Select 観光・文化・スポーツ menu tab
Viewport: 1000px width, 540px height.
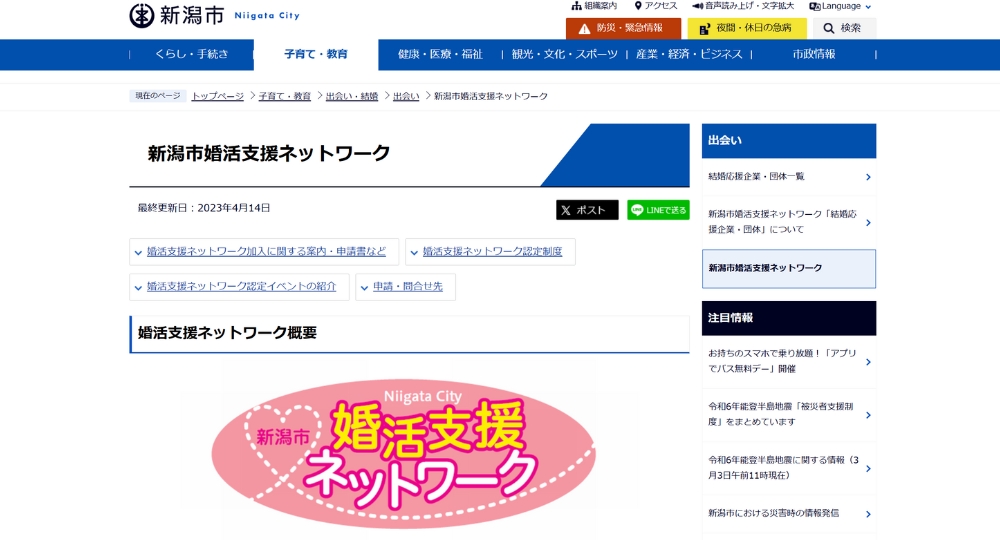click(564, 54)
